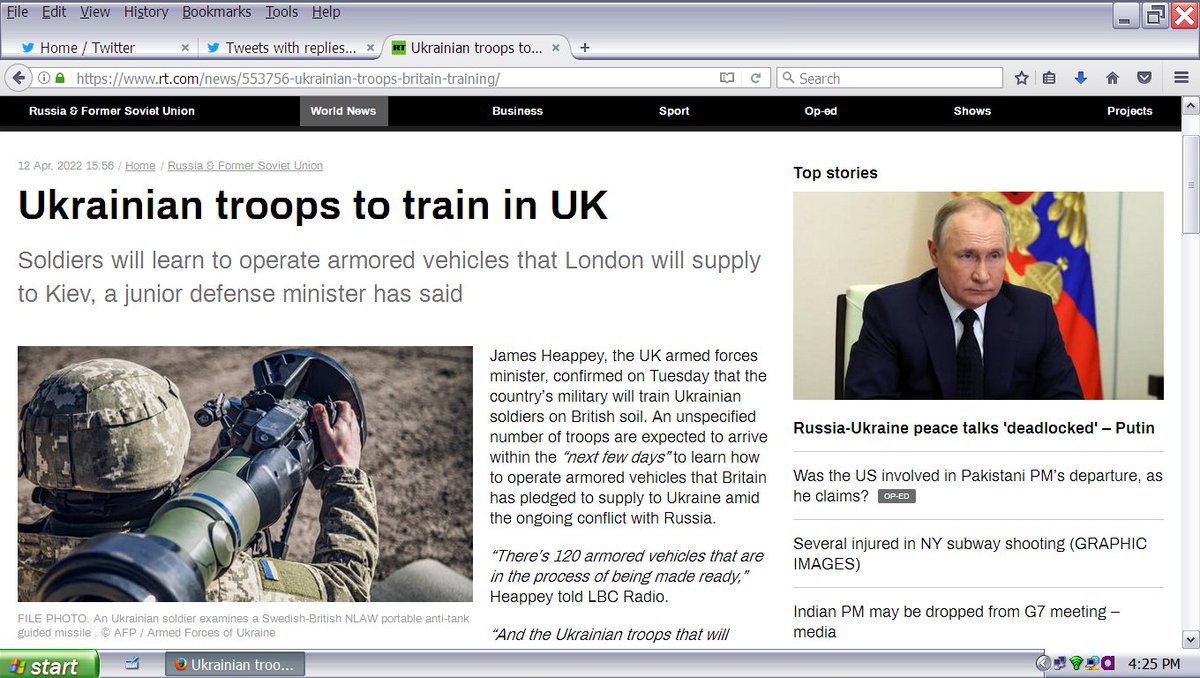1200x678 pixels.
Task: Open Op-ed navigation item
Action: (820, 111)
